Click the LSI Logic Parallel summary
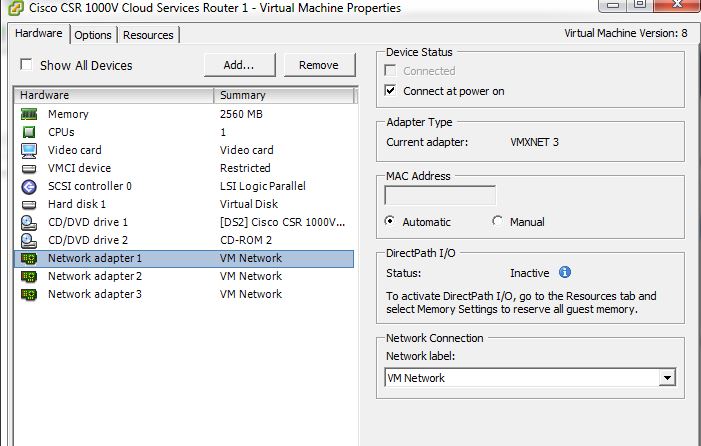 coord(263,186)
